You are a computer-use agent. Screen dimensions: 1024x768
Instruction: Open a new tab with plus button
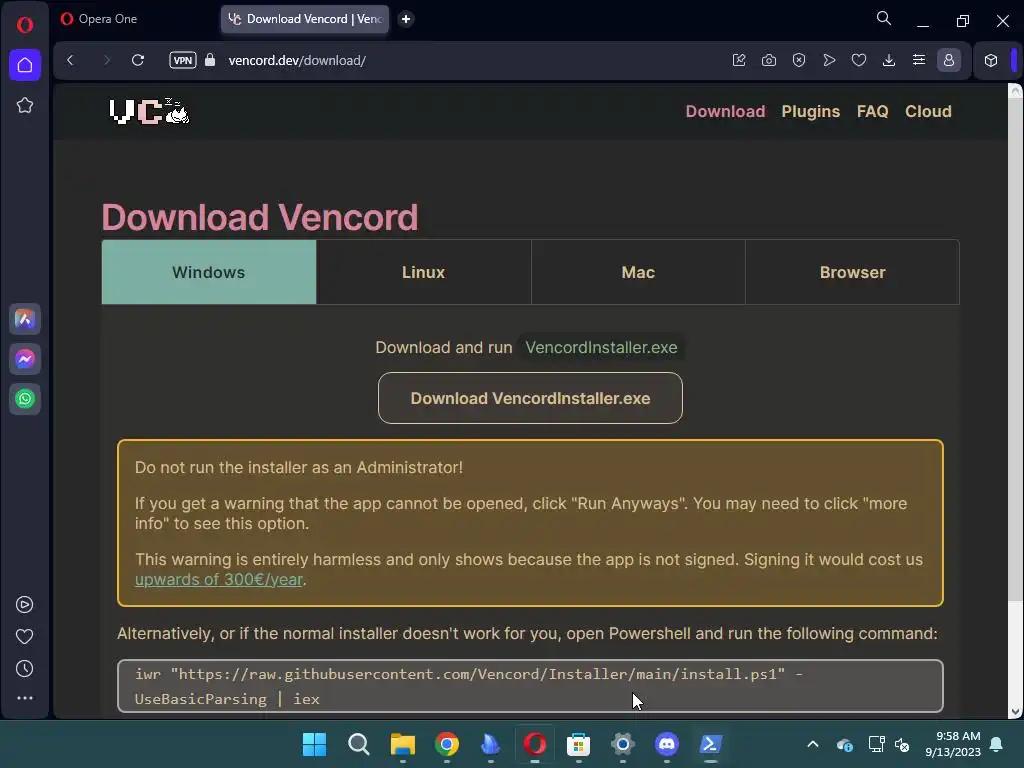(406, 19)
